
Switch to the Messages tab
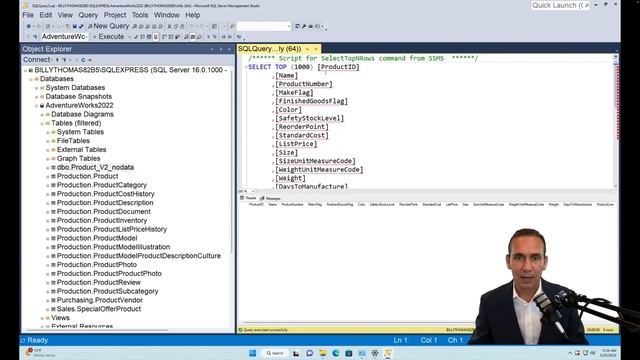(271, 198)
